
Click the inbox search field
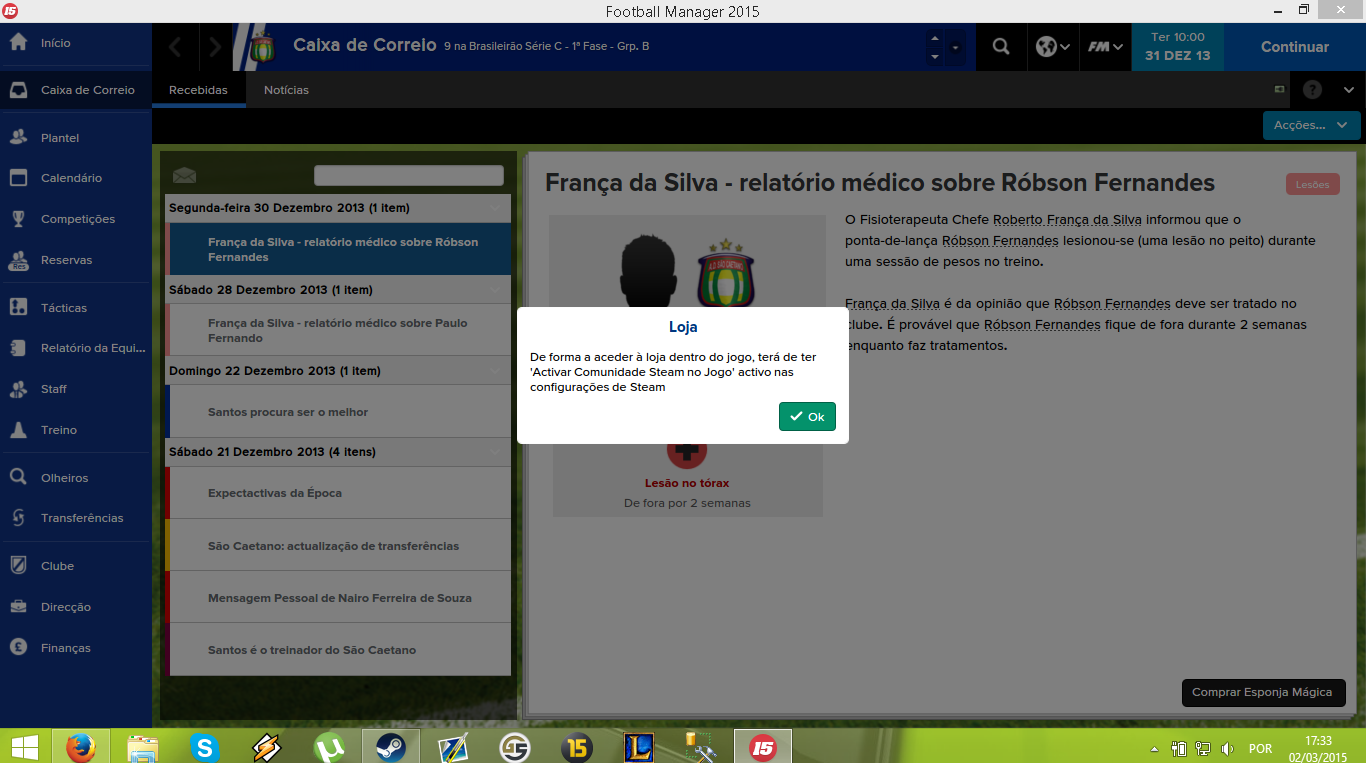point(409,176)
